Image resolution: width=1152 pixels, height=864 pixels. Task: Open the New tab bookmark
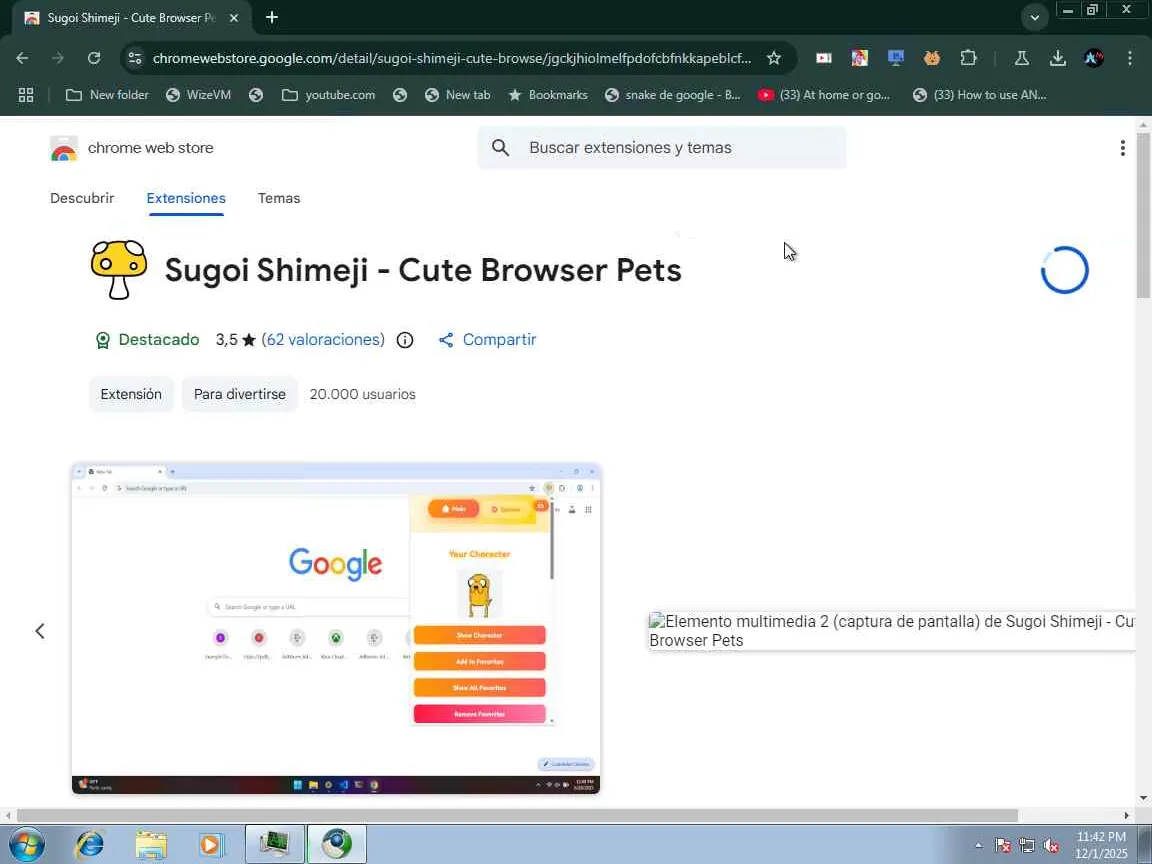coord(458,95)
